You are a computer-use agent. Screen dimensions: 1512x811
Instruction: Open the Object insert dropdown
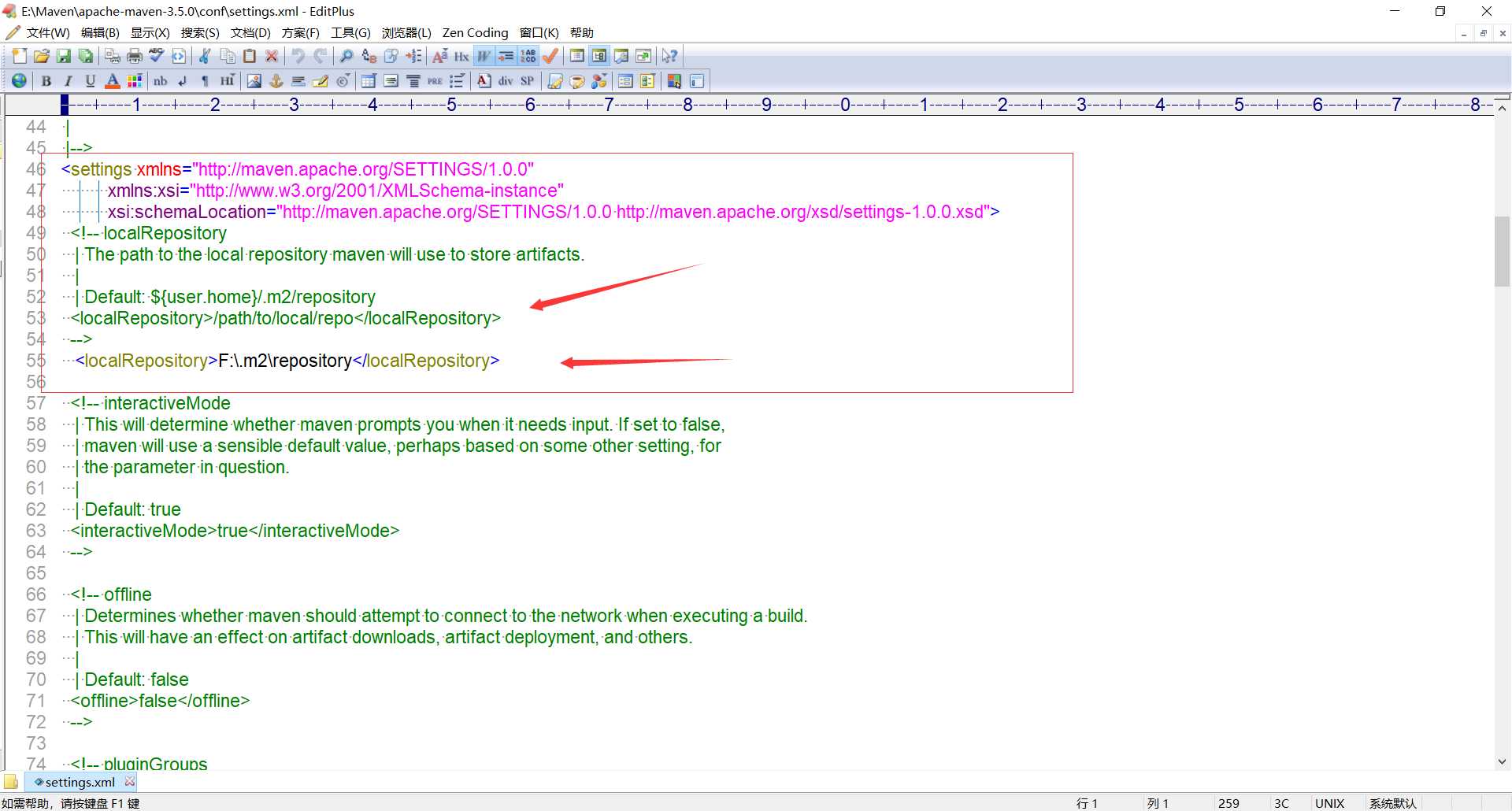599,80
